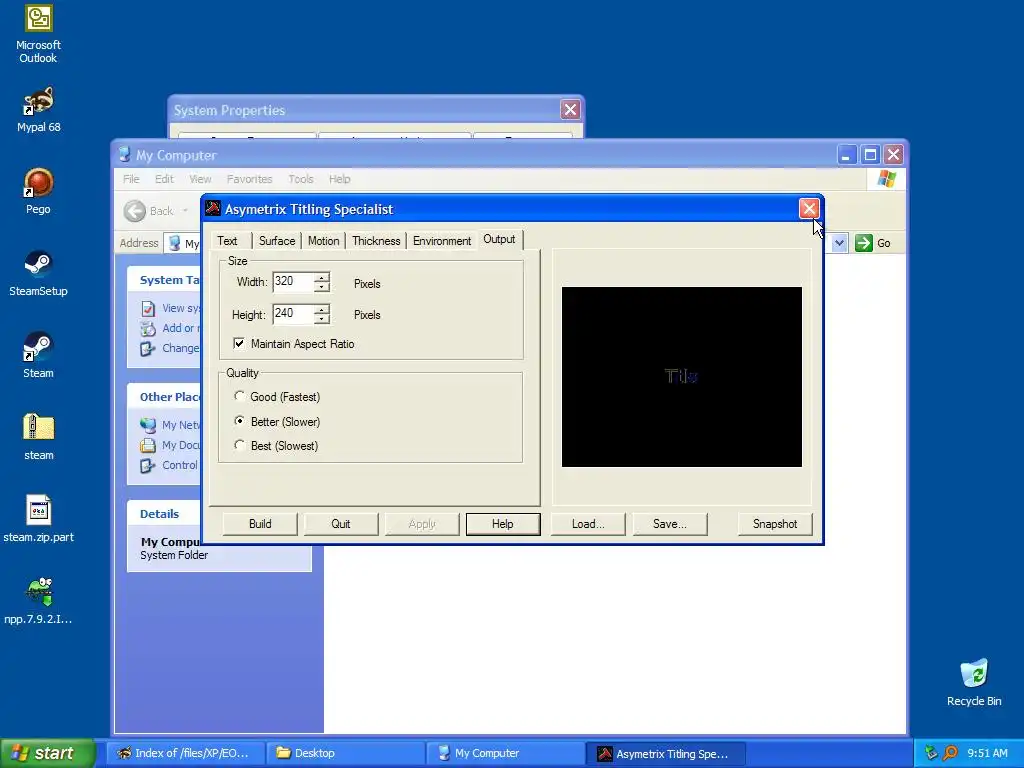Image resolution: width=1024 pixels, height=768 pixels.
Task: Decrease Height using the down spinner arrow
Action: point(321,319)
